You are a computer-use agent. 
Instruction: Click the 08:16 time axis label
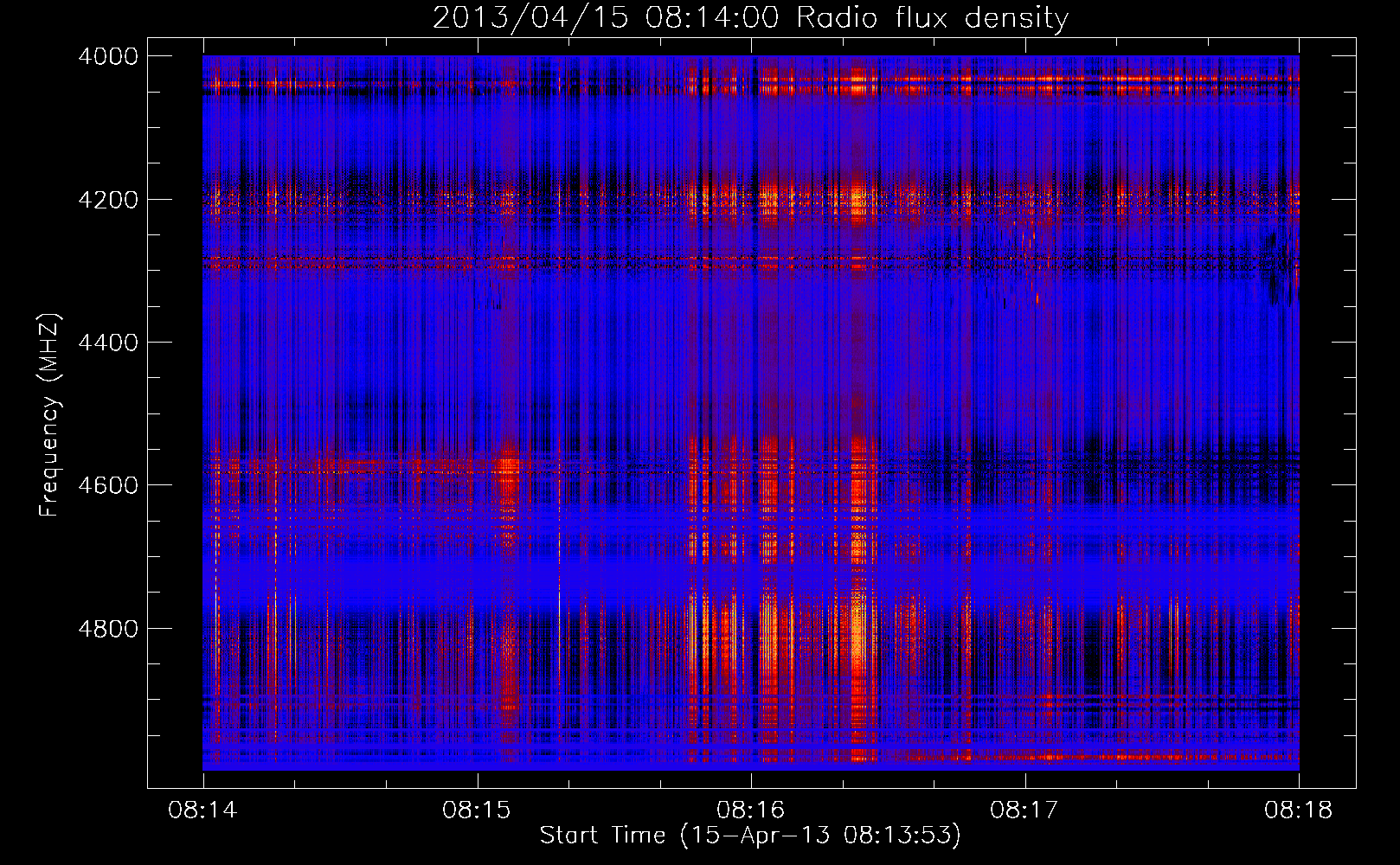(x=751, y=811)
